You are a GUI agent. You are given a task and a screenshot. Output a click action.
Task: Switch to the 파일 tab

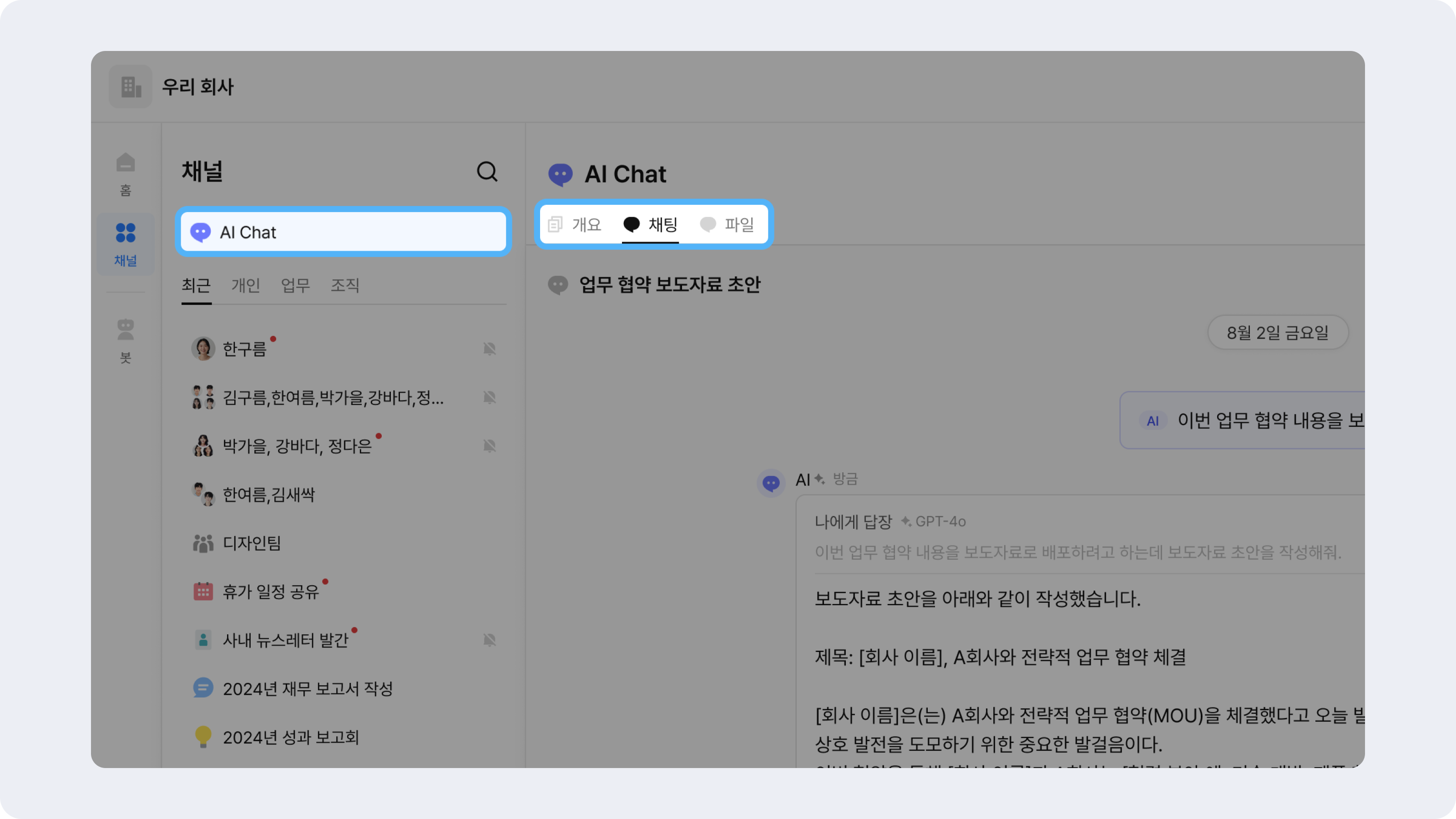pyautogui.click(x=728, y=225)
